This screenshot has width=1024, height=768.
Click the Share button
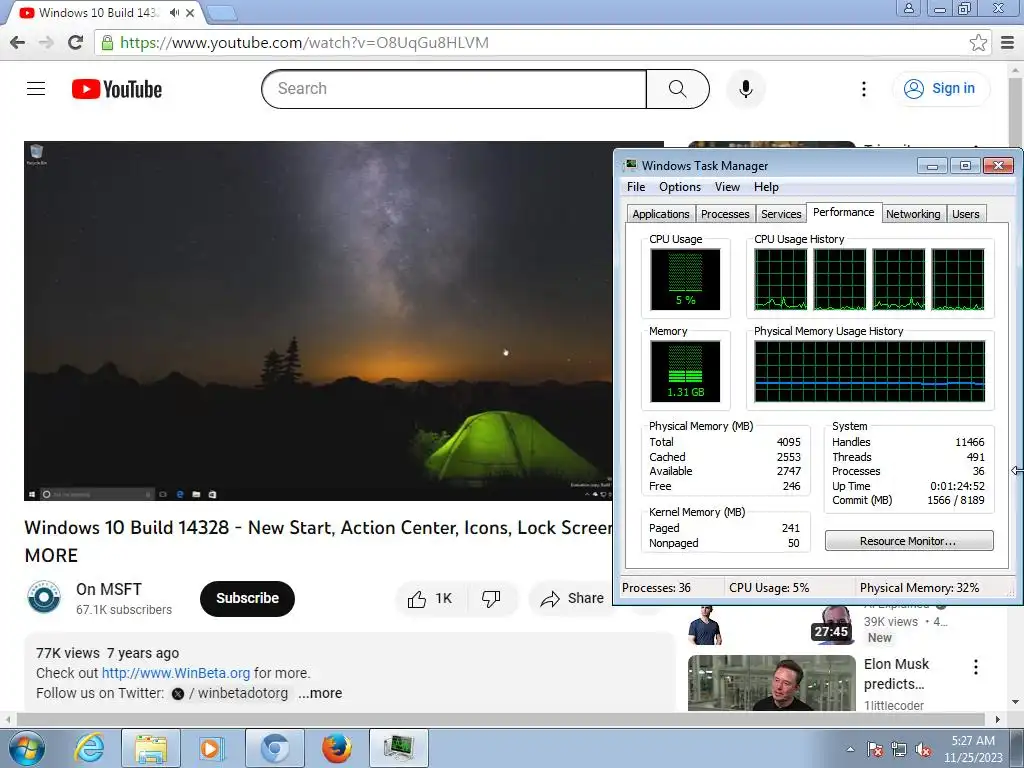573,598
